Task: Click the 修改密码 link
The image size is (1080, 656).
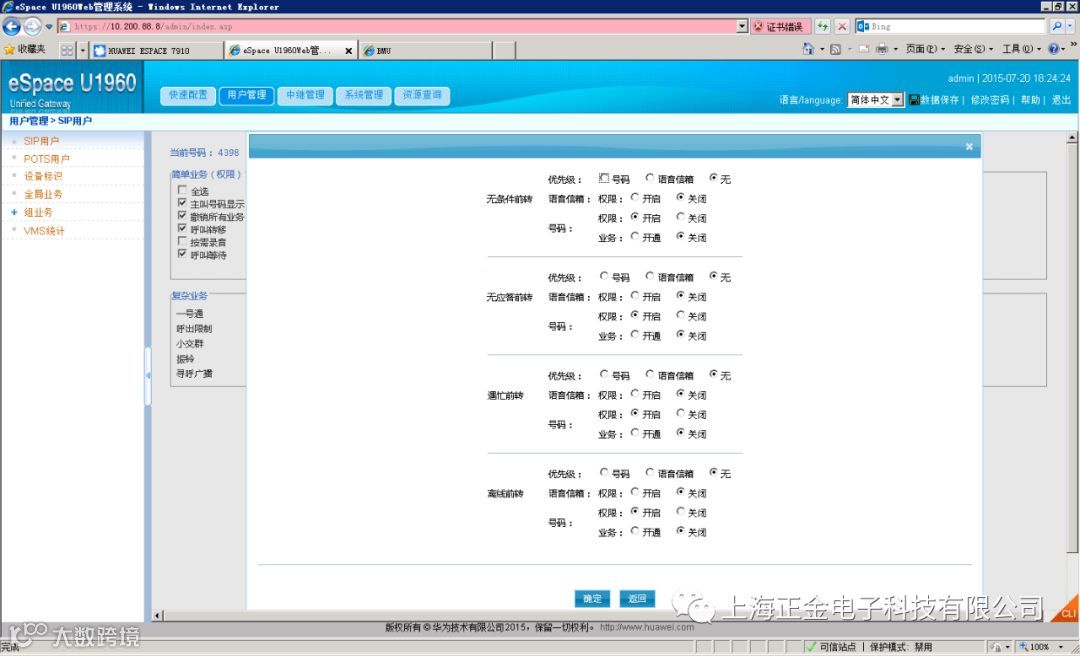Action: coord(989,100)
